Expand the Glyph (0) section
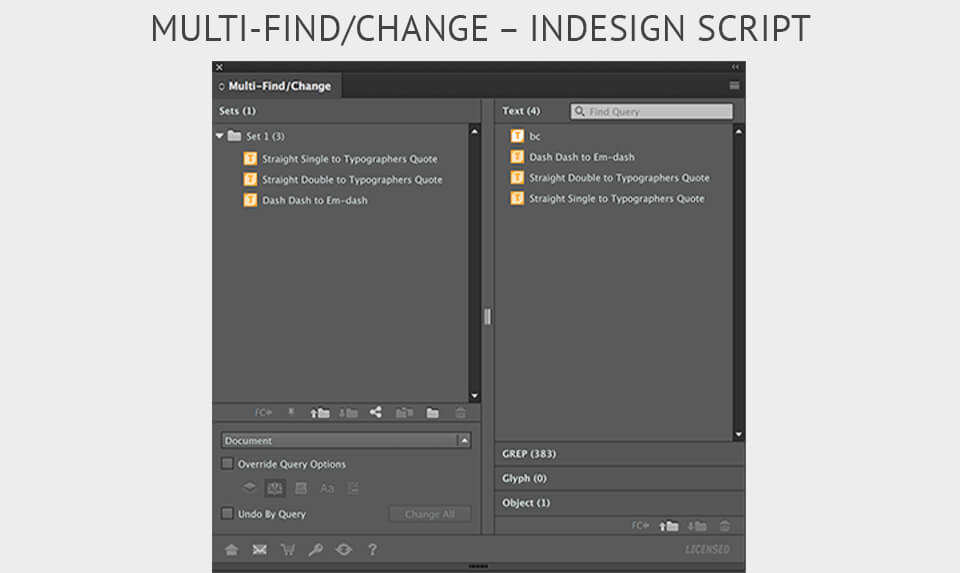 point(620,478)
